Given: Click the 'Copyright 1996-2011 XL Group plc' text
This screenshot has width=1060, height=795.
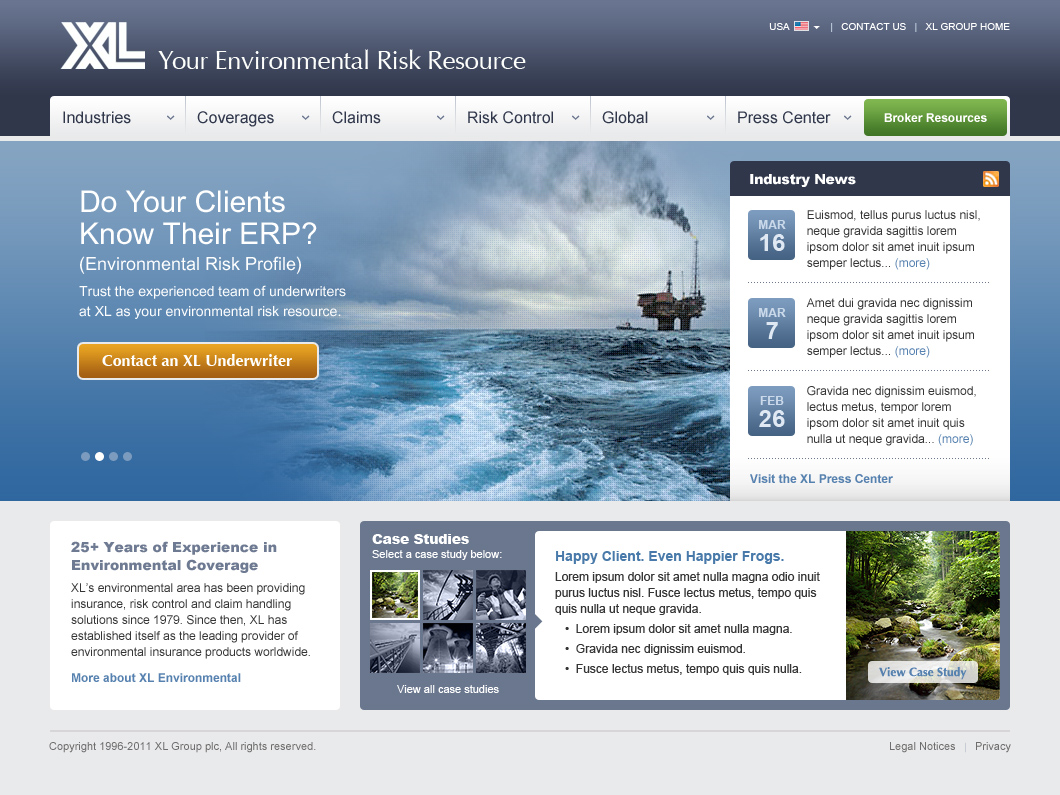Looking at the screenshot, I should tap(134, 746).
